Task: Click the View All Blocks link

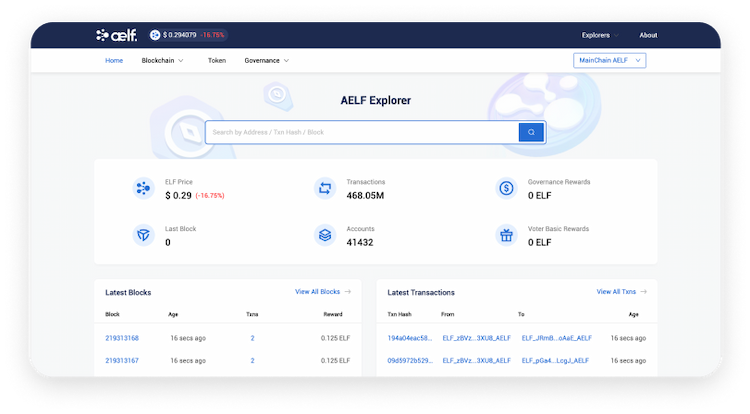Action: coord(317,292)
